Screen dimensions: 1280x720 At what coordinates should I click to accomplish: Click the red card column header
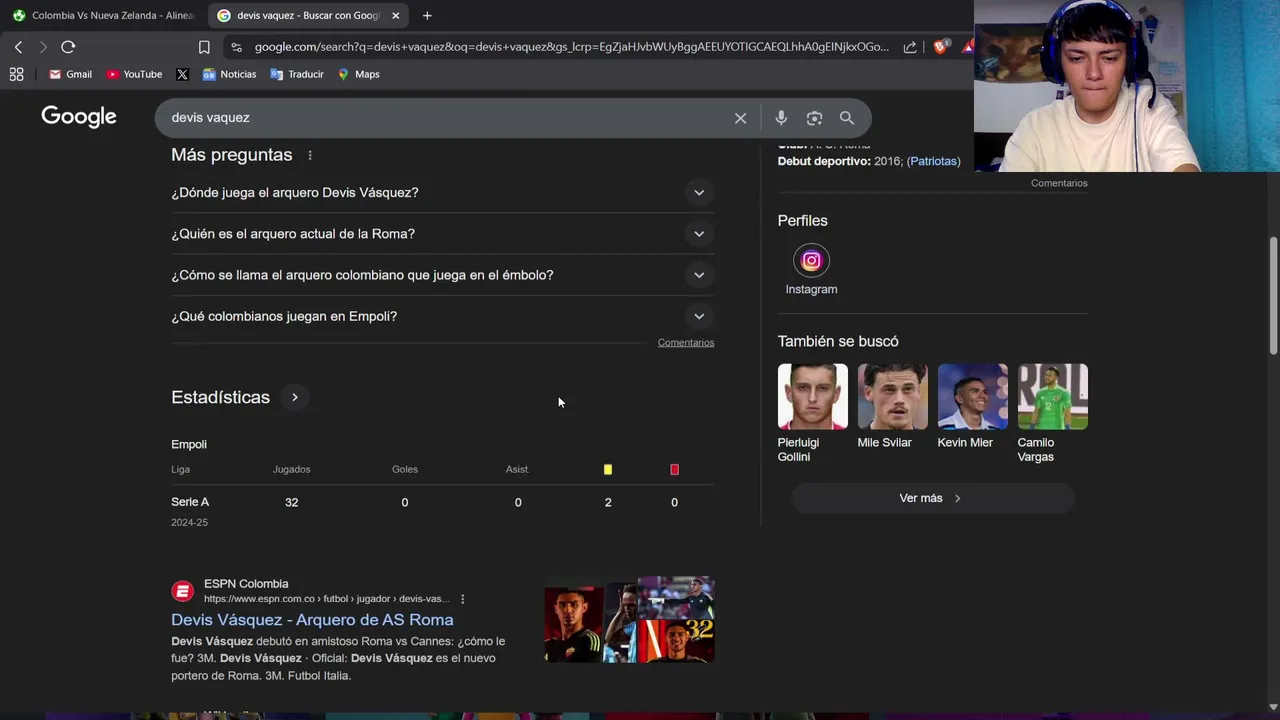pyautogui.click(x=674, y=469)
